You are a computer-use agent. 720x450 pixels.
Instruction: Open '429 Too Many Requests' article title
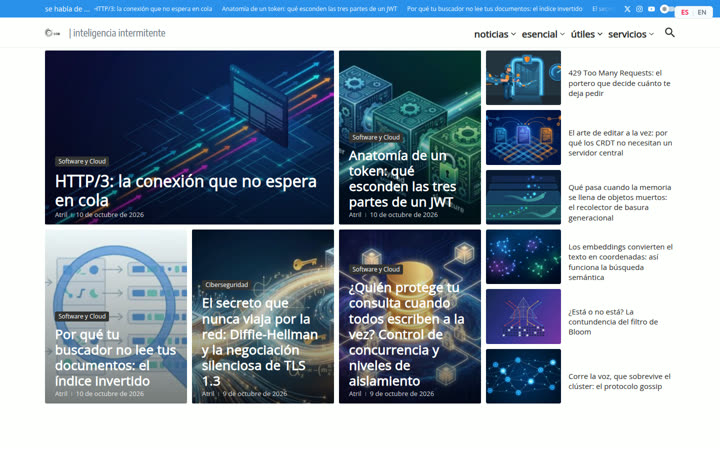click(x=619, y=83)
